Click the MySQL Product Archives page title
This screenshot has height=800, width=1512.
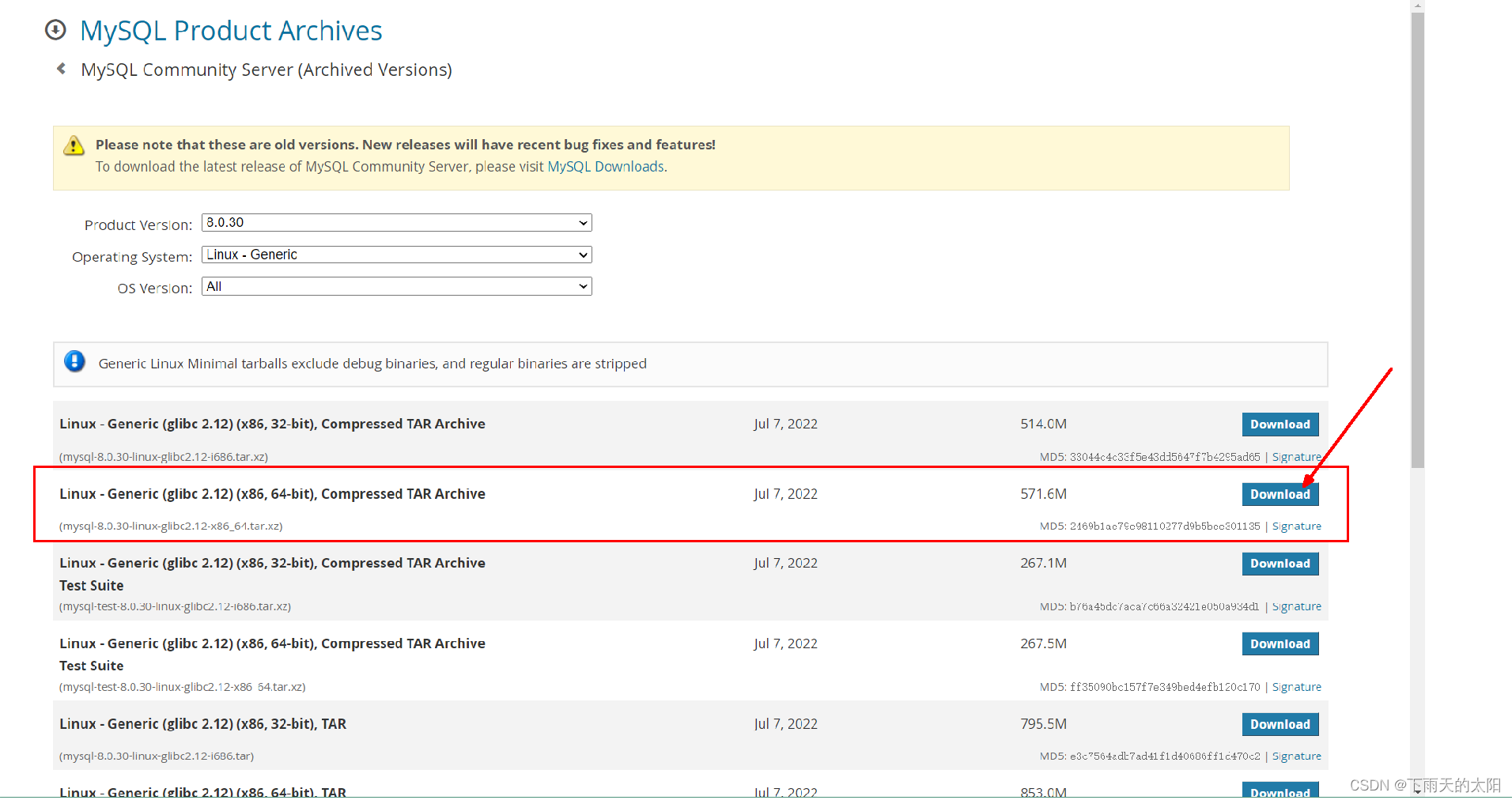point(230,30)
